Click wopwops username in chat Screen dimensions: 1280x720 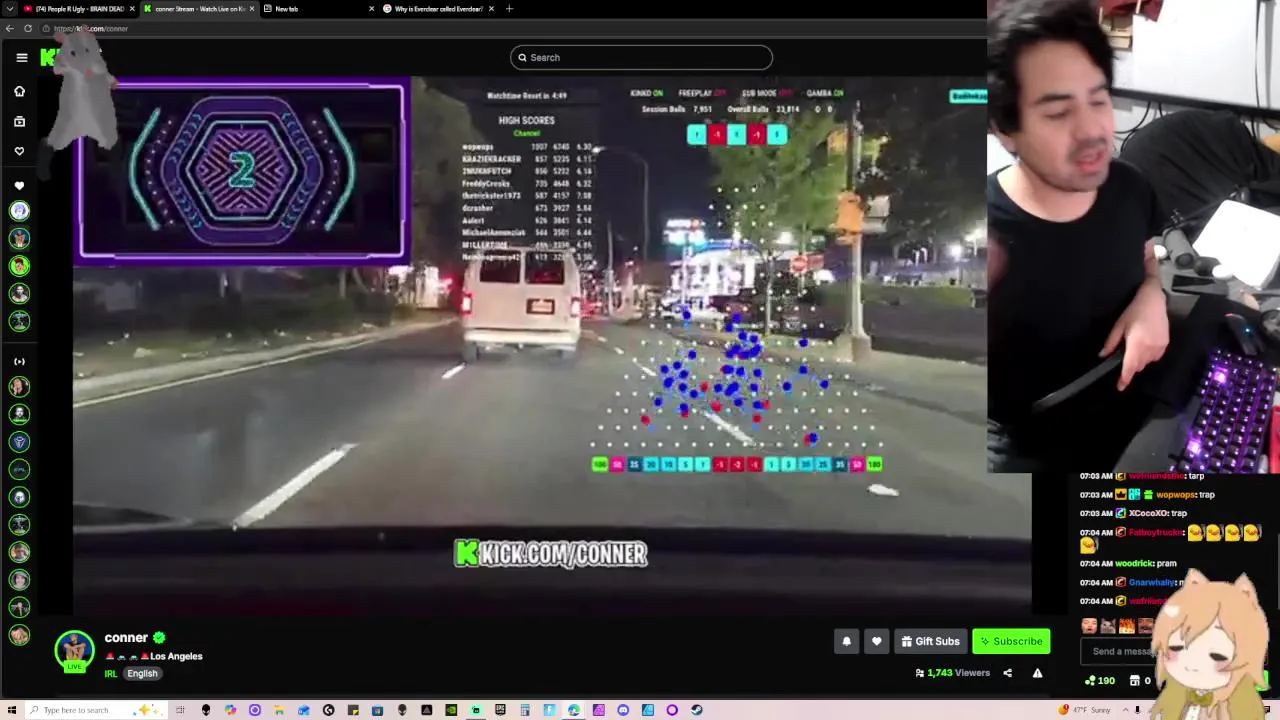point(1174,494)
